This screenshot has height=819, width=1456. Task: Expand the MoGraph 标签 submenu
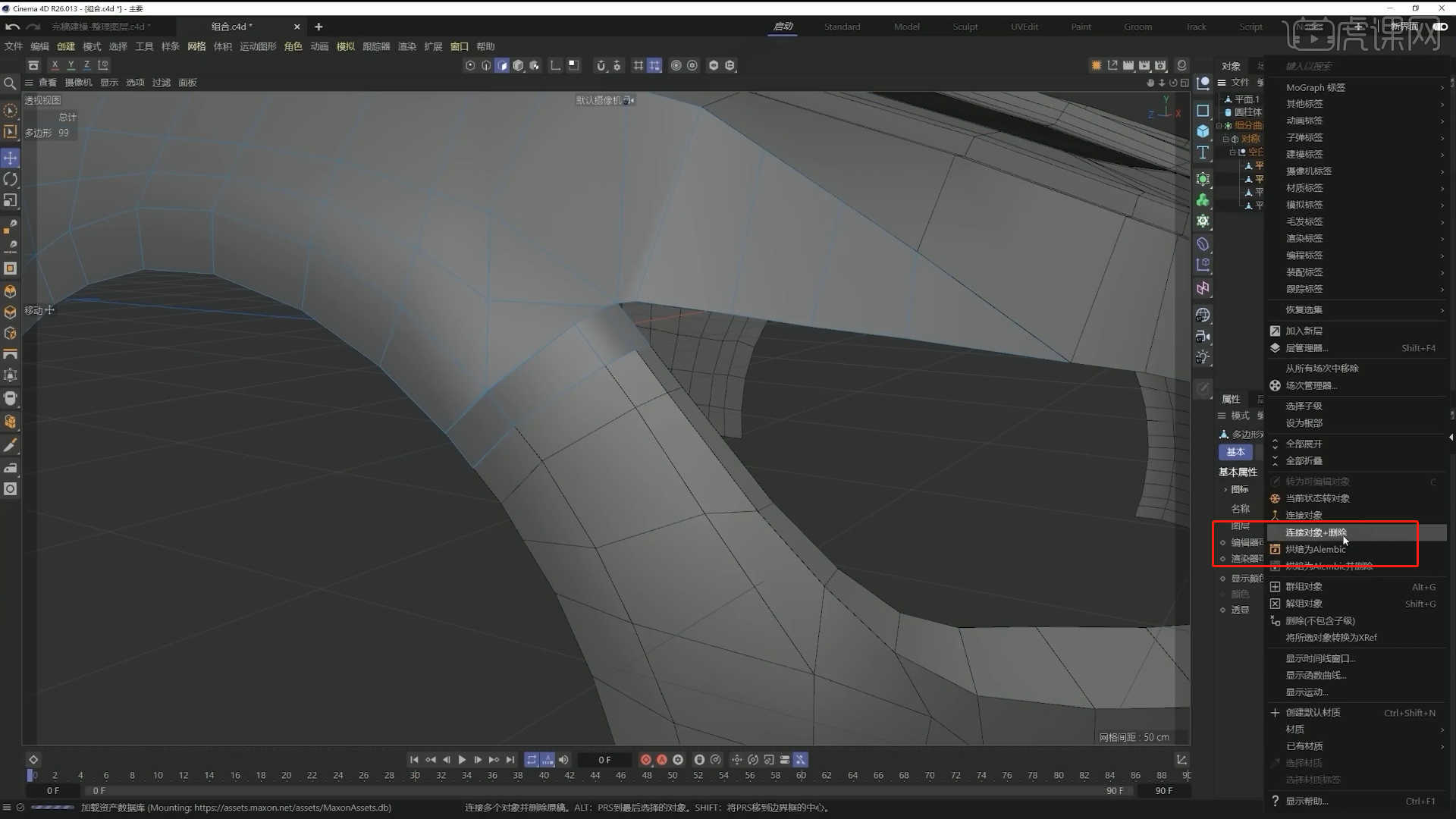tap(1357, 87)
